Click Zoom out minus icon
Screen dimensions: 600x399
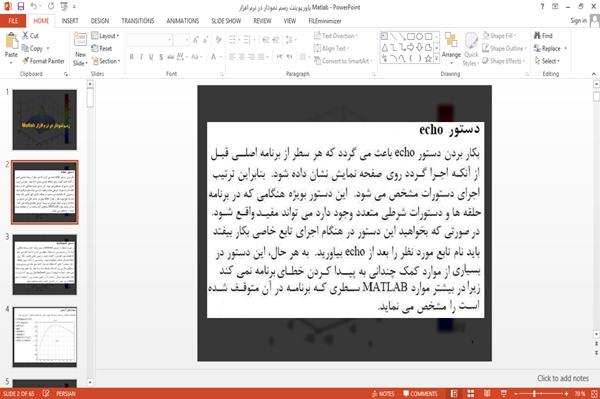(516, 394)
